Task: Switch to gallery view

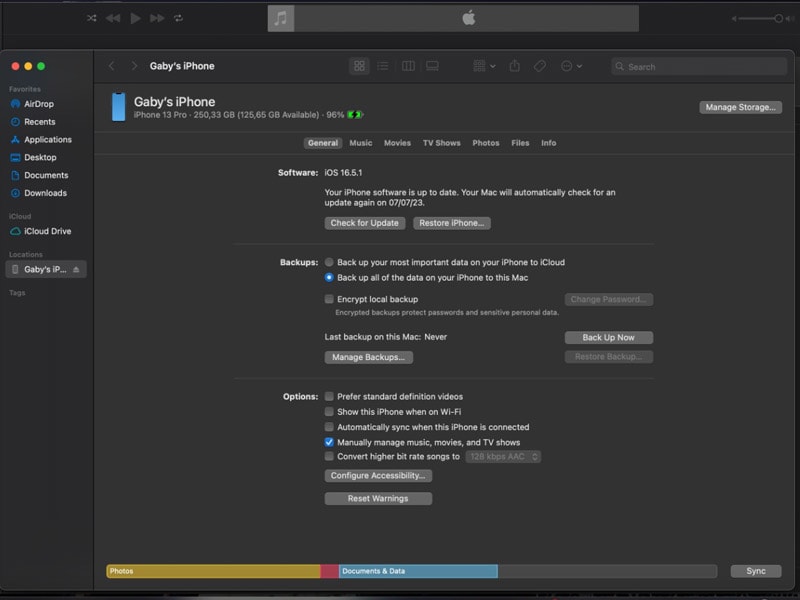Action: pyautogui.click(x=432, y=66)
